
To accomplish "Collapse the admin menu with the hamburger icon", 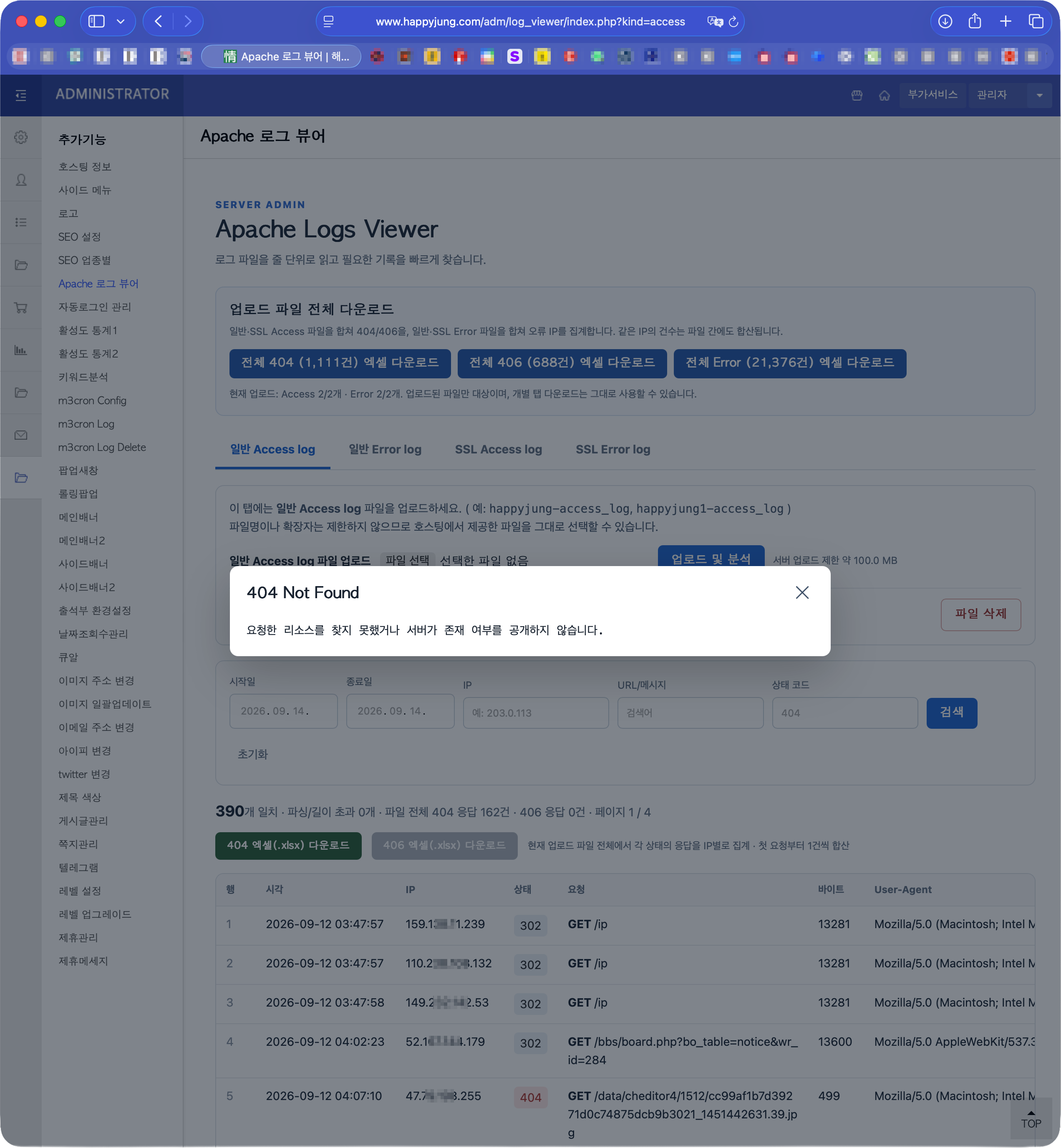I will [x=21, y=95].
